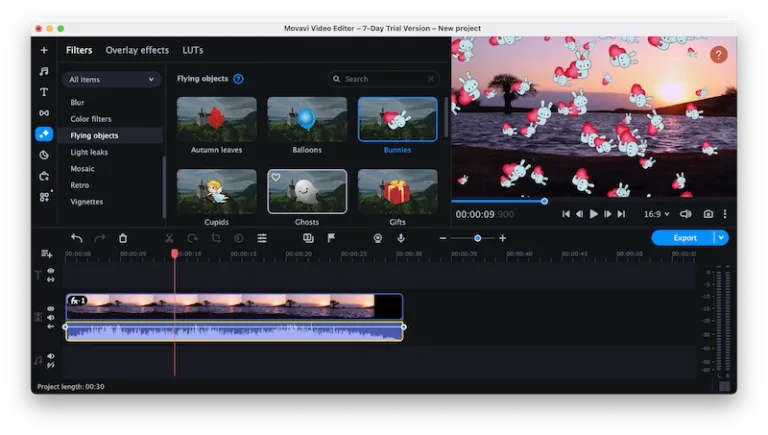This screenshot has height=435, width=768.
Task: Expand Export options dropdown arrow
Action: click(x=721, y=238)
